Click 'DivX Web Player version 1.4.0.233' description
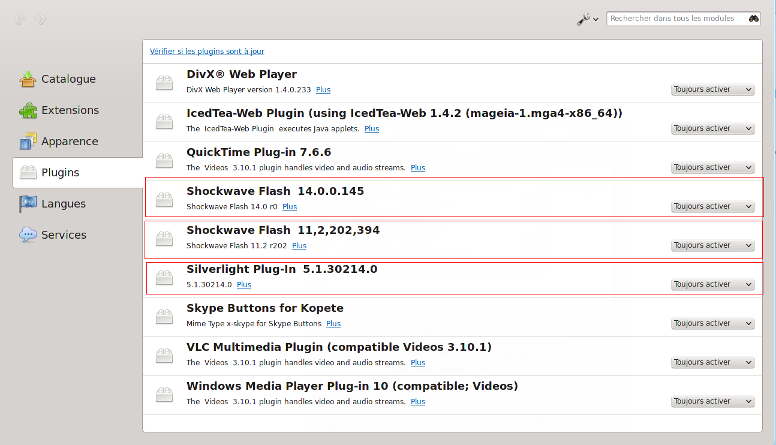This screenshot has height=445, width=776. click(248, 90)
